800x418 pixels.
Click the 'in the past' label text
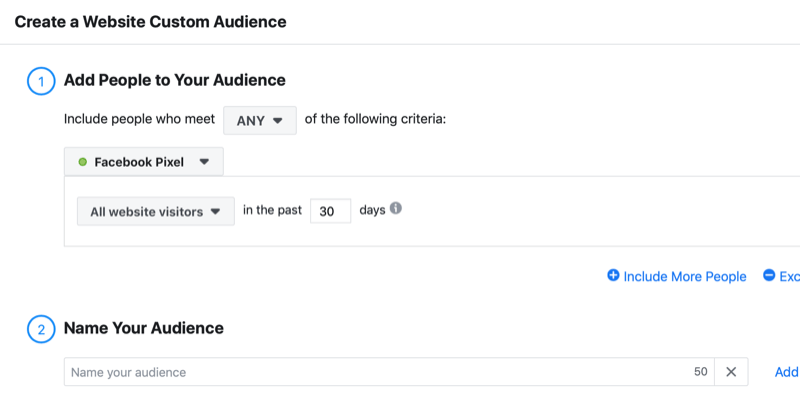(x=272, y=211)
